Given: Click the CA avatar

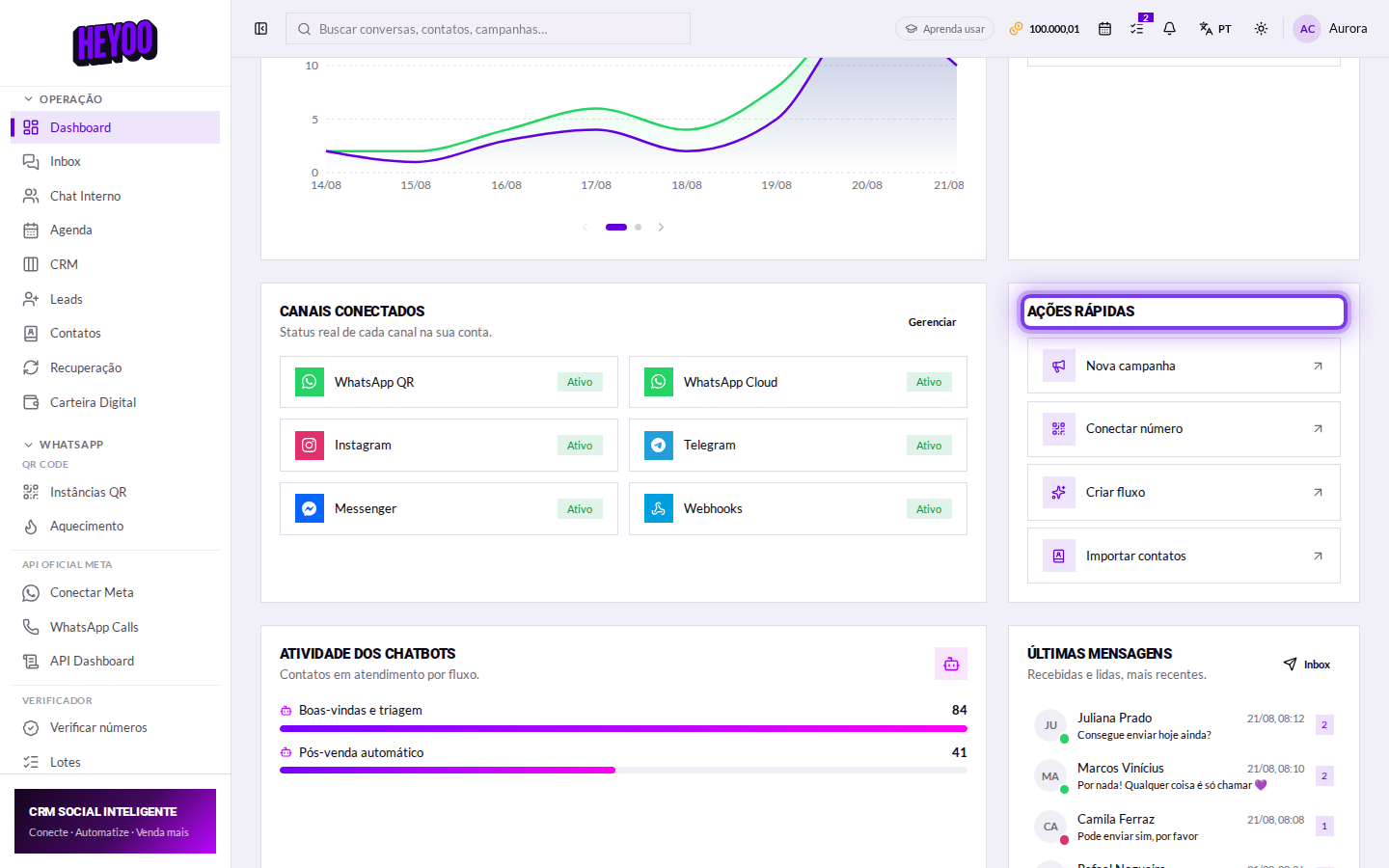Looking at the screenshot, I should pyautogui.click(x=1050, y=827).
